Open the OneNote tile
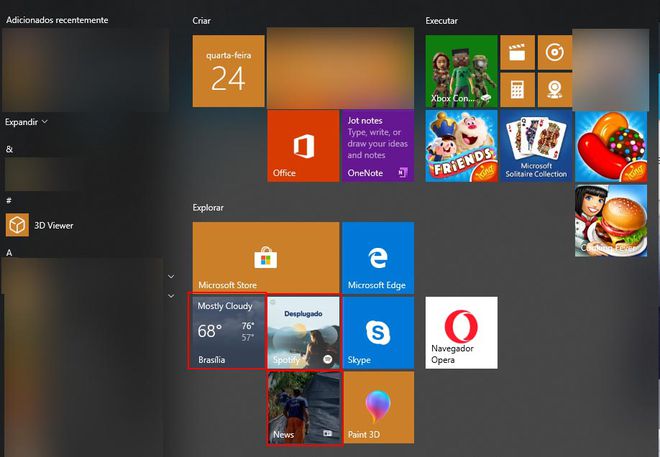 click(x=378, y=146)
